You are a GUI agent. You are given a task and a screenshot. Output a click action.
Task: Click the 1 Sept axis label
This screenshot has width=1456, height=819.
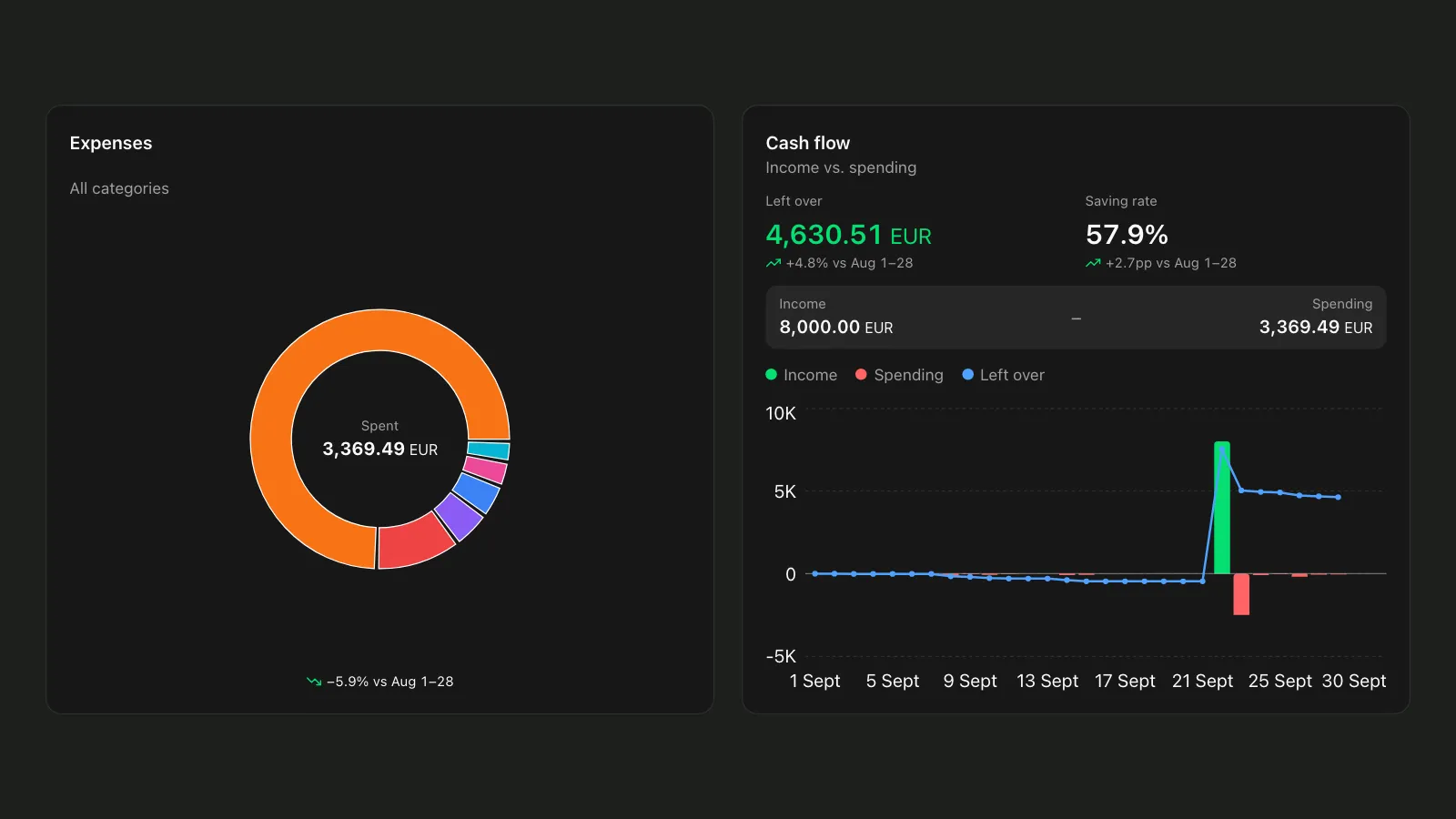click(814, 681)
